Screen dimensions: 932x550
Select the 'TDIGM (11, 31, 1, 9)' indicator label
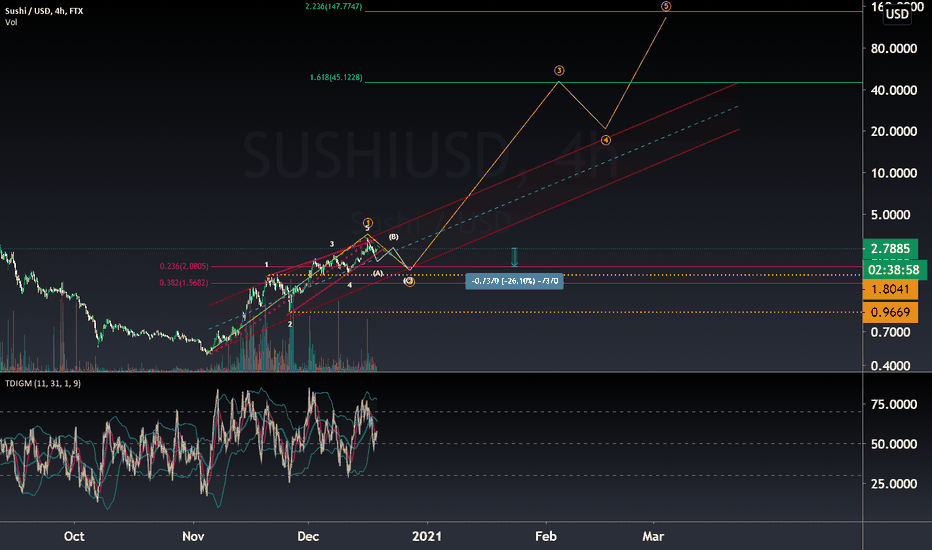click(x=43, y=384)
